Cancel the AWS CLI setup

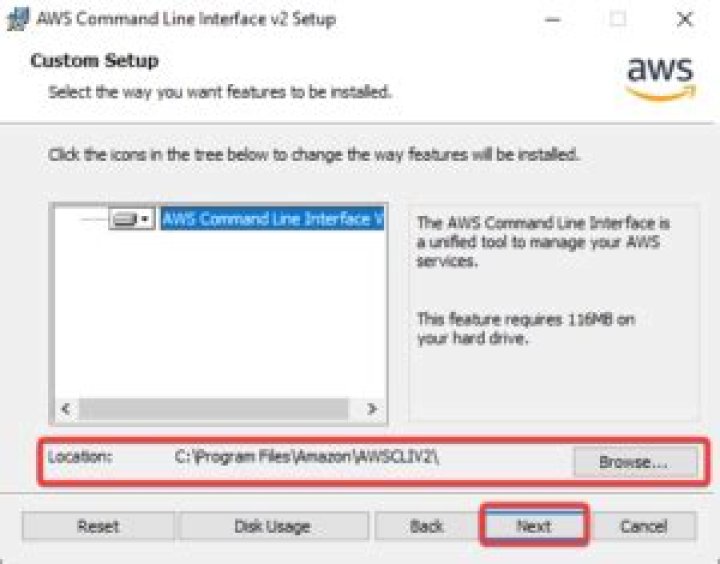coord(643,526)
